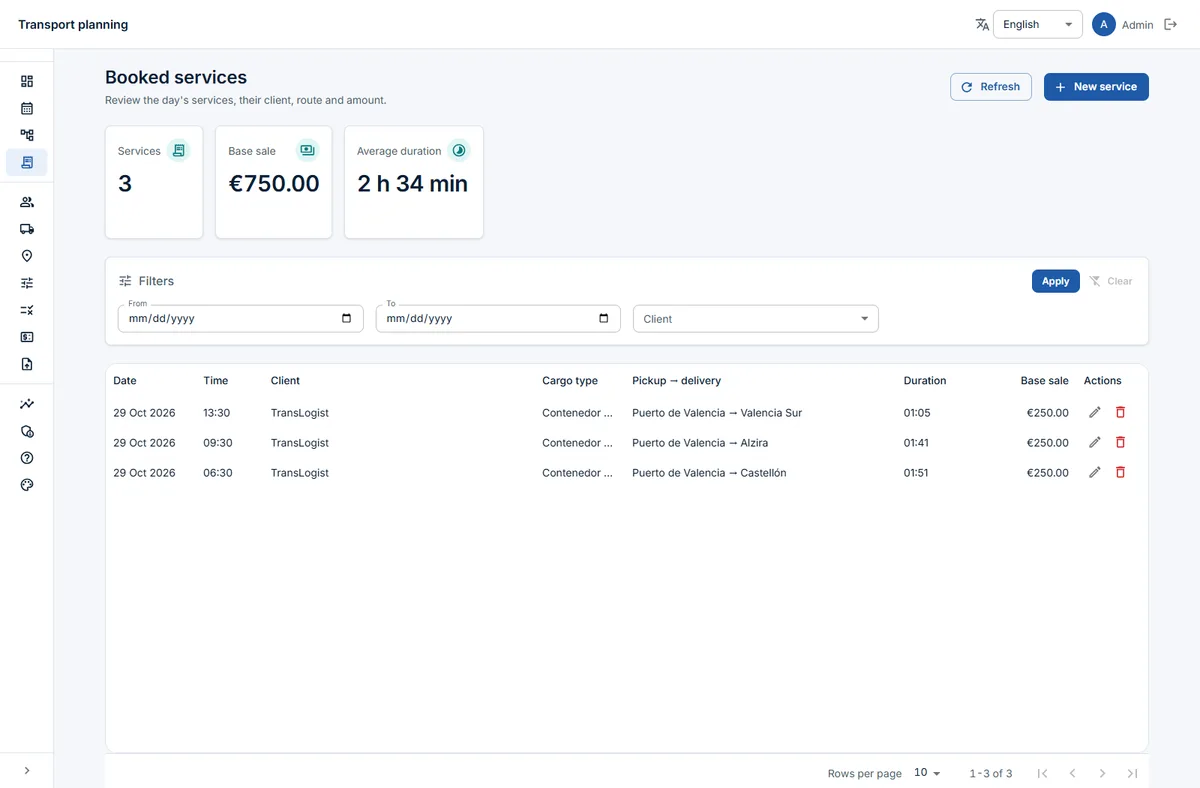Open the truck vehicles icon in the sidebar
Image resolution: width=1200 pixels, height=788 pixels.
[x=27, y=229]
